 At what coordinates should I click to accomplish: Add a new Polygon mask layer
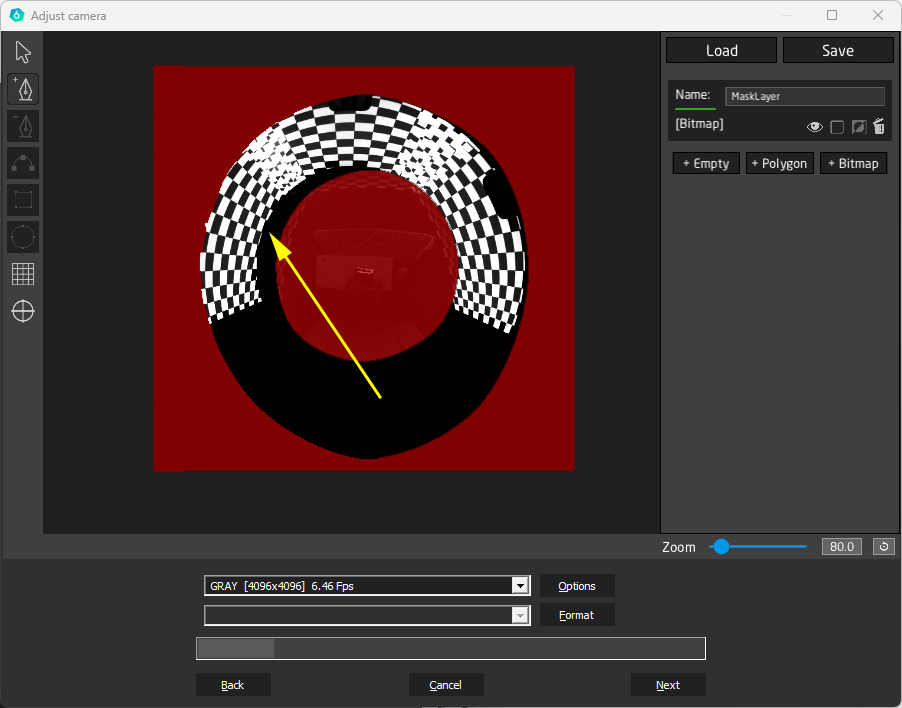[779, 163]
